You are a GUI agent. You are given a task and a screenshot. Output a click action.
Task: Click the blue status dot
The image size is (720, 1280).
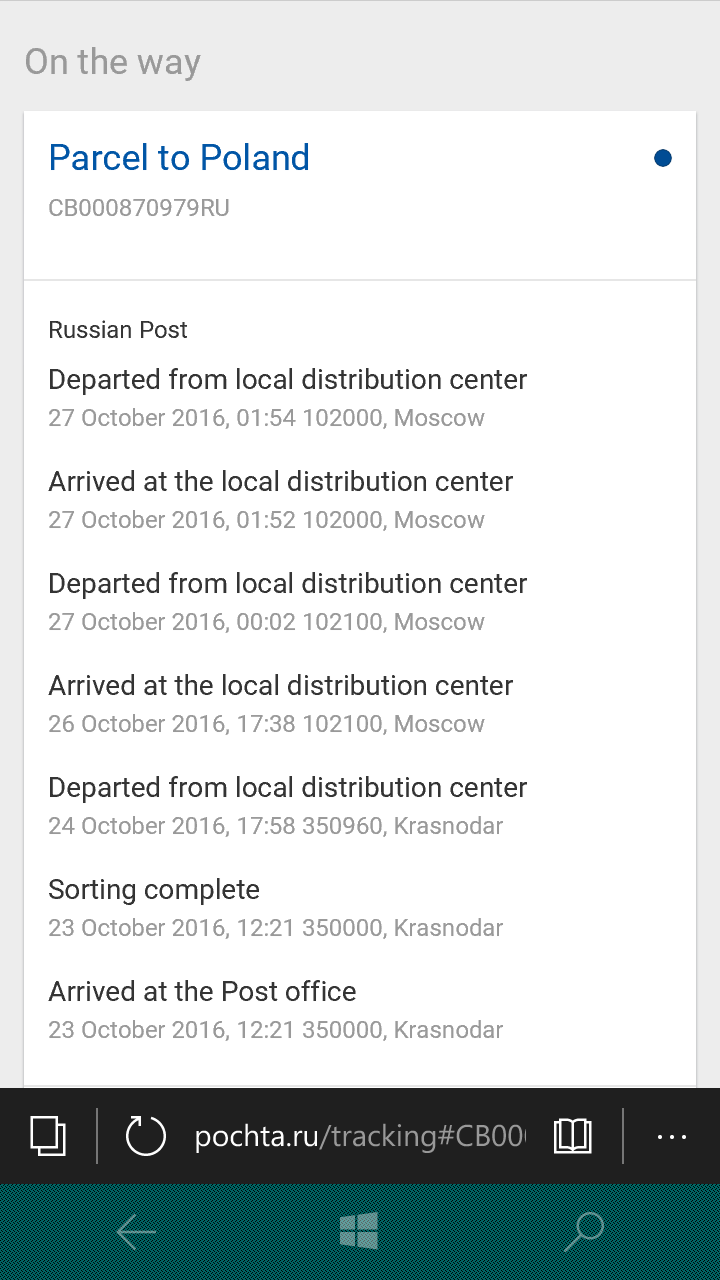[x=662, y=158]
